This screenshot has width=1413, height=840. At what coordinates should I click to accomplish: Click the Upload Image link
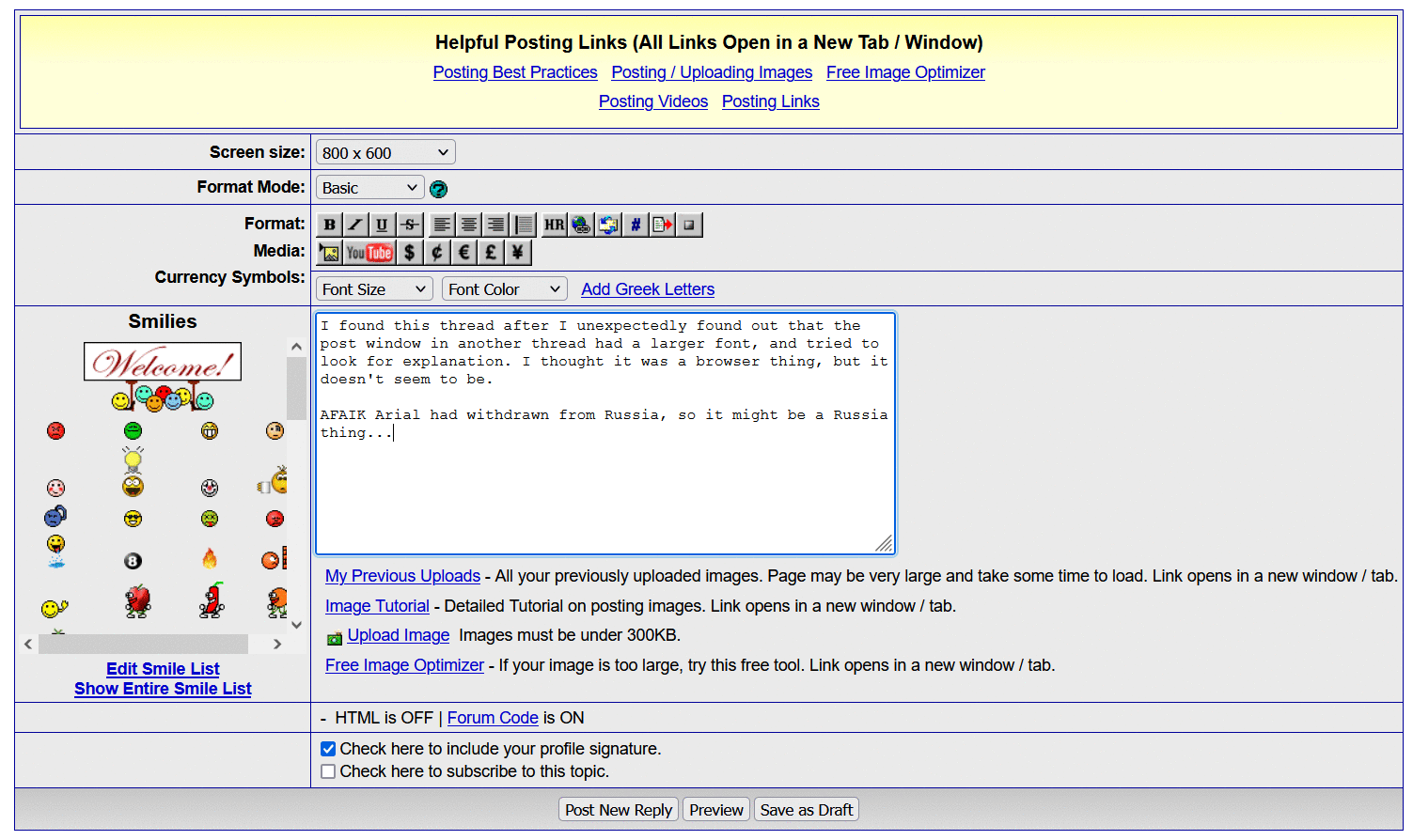pyautogui.click(x=399, y=635)
